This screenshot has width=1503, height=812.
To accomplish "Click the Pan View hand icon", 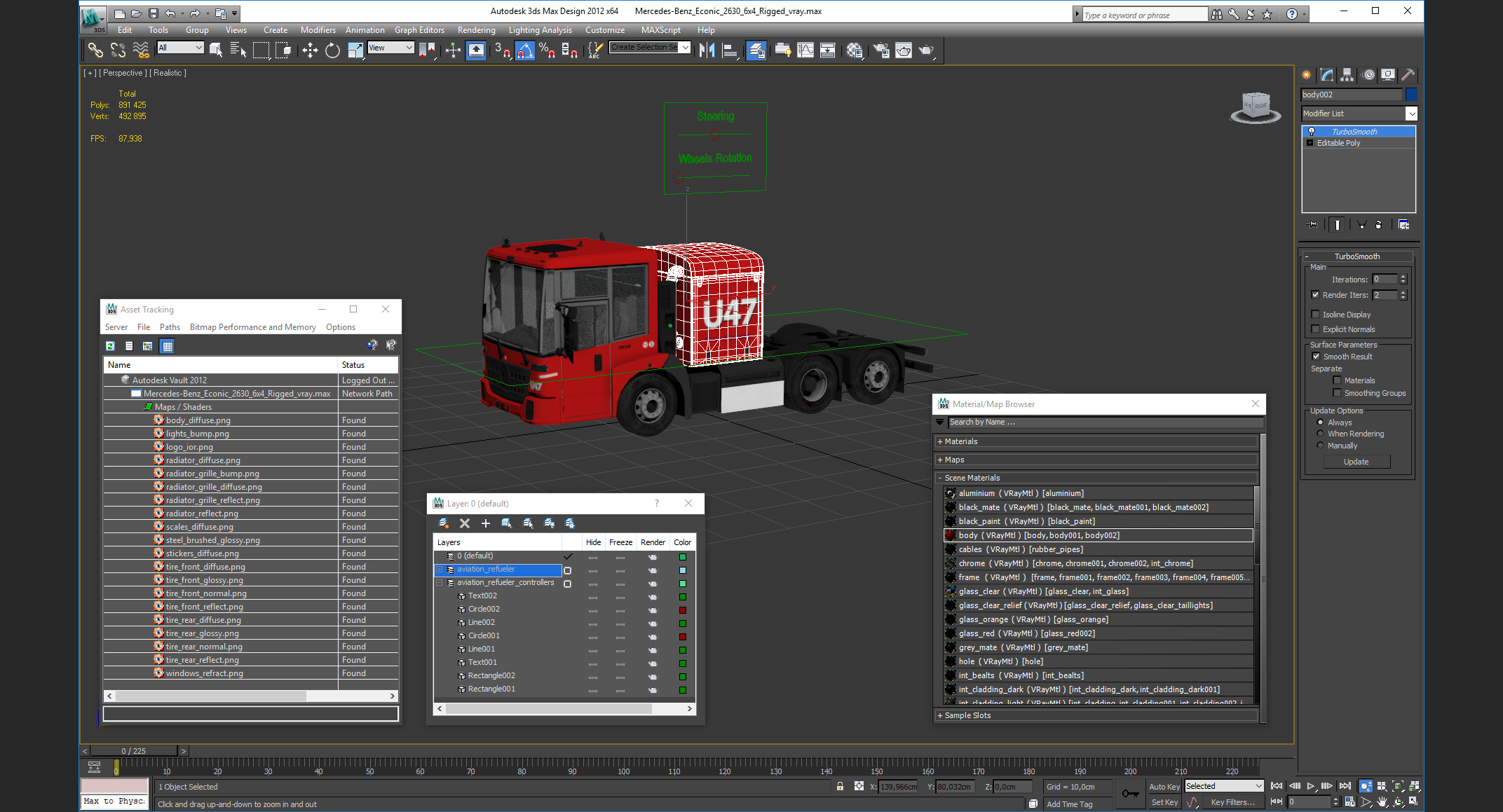I will click(x=1382, y=802).
